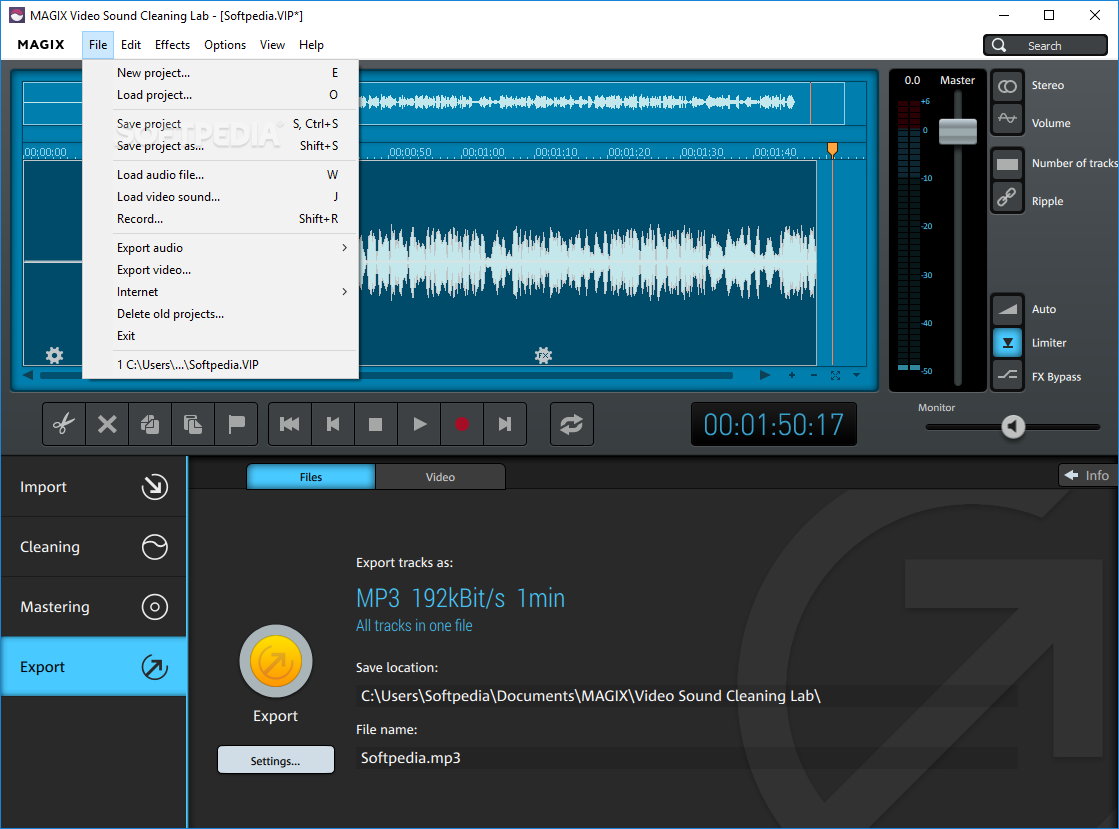The height and width of the screenshot is (829, 1119).
Task: Choose Export video... menu item
Action: coord(221,270)
